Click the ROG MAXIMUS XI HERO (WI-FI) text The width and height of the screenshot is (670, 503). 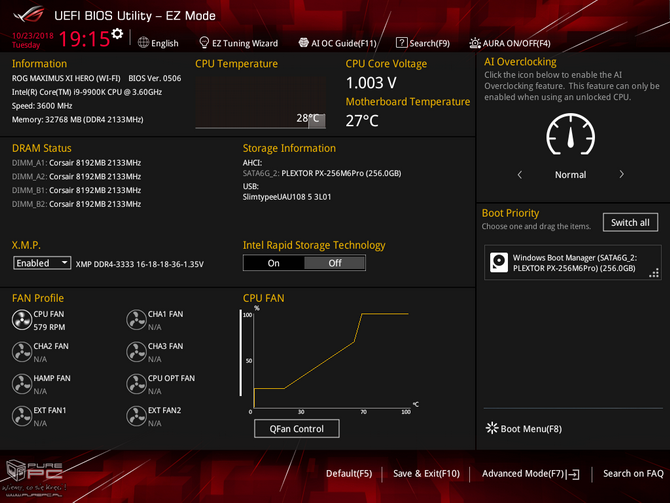(x=66, y=78)
